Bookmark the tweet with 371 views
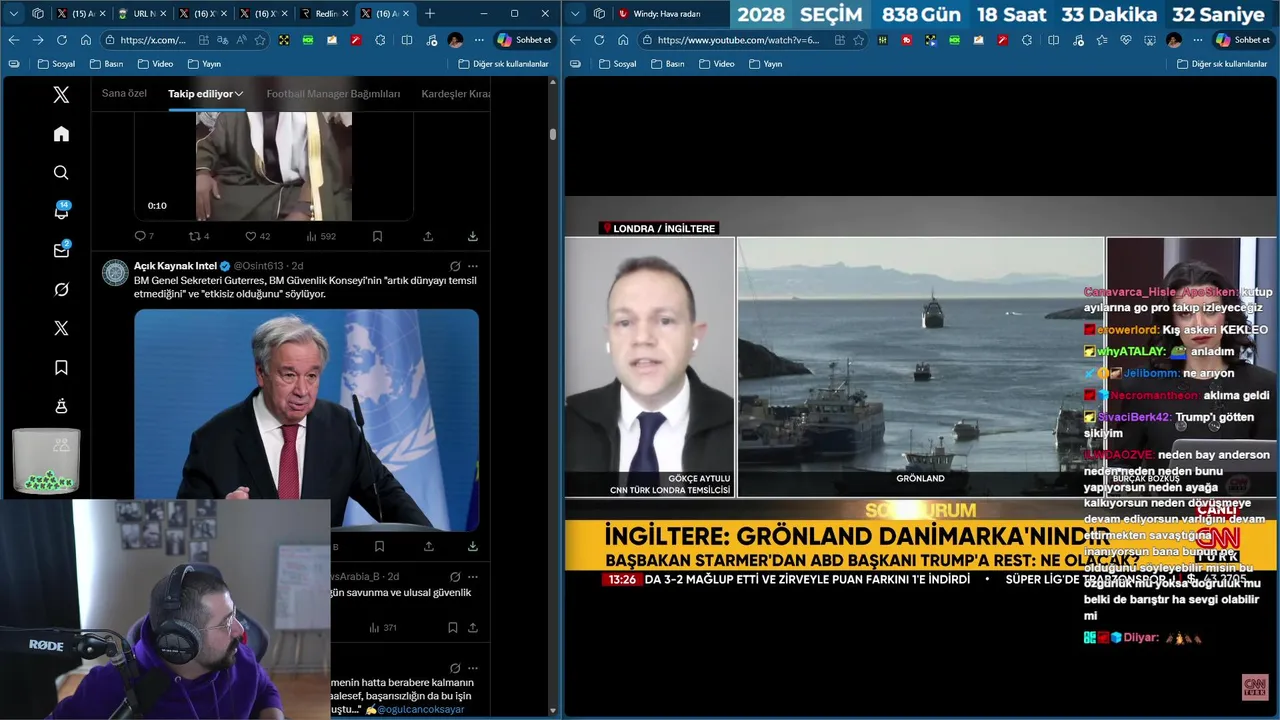The width and height of the screenshot is (1280, 720). (452, 628)
